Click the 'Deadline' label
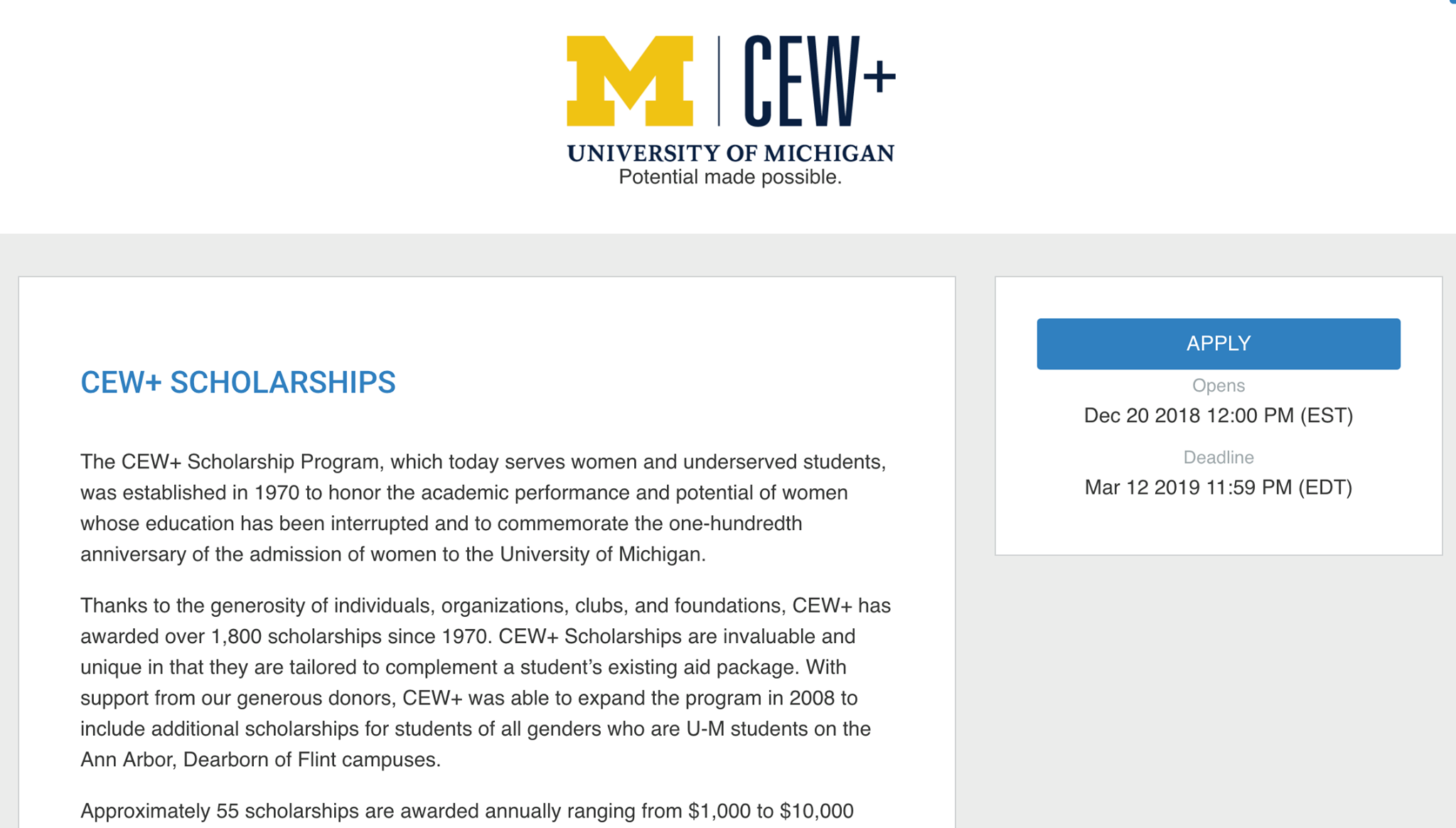The height and width of the screenshot is (828, 1456). (x=1219, y=458)
